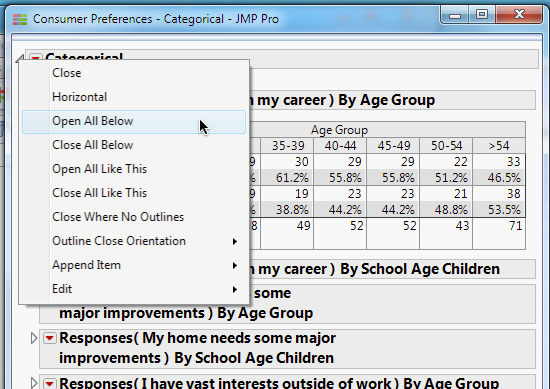Image resolution: width=550 pixels, height=389 pixels.
Task: Choose Open All Like This
Action: [x=134, y=169]
